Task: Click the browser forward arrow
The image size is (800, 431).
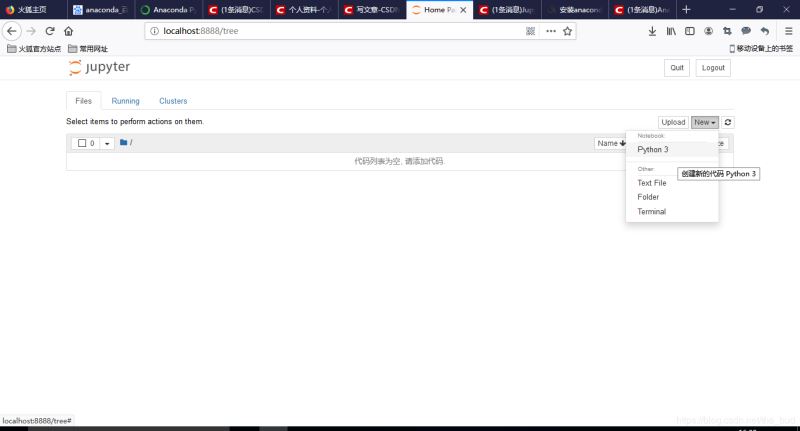Action: pos(31,31)
